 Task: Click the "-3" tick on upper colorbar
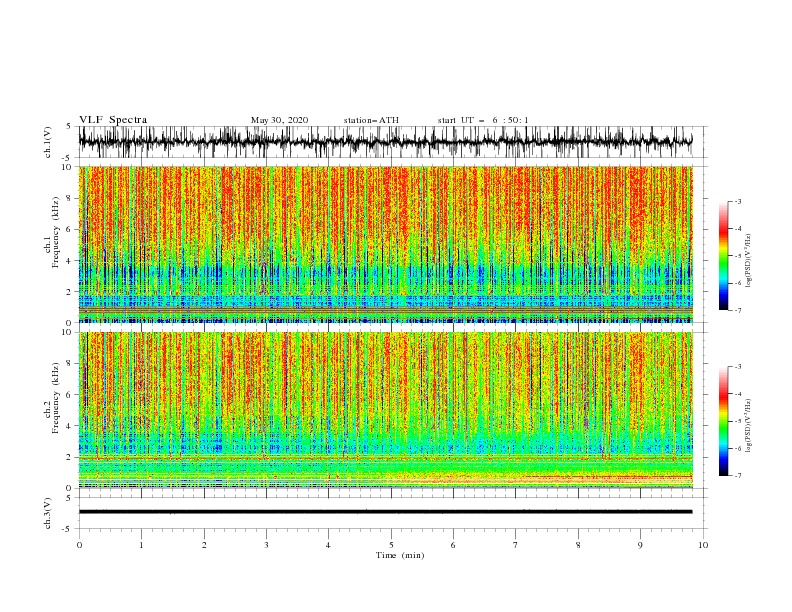click(x=737, y=201)
